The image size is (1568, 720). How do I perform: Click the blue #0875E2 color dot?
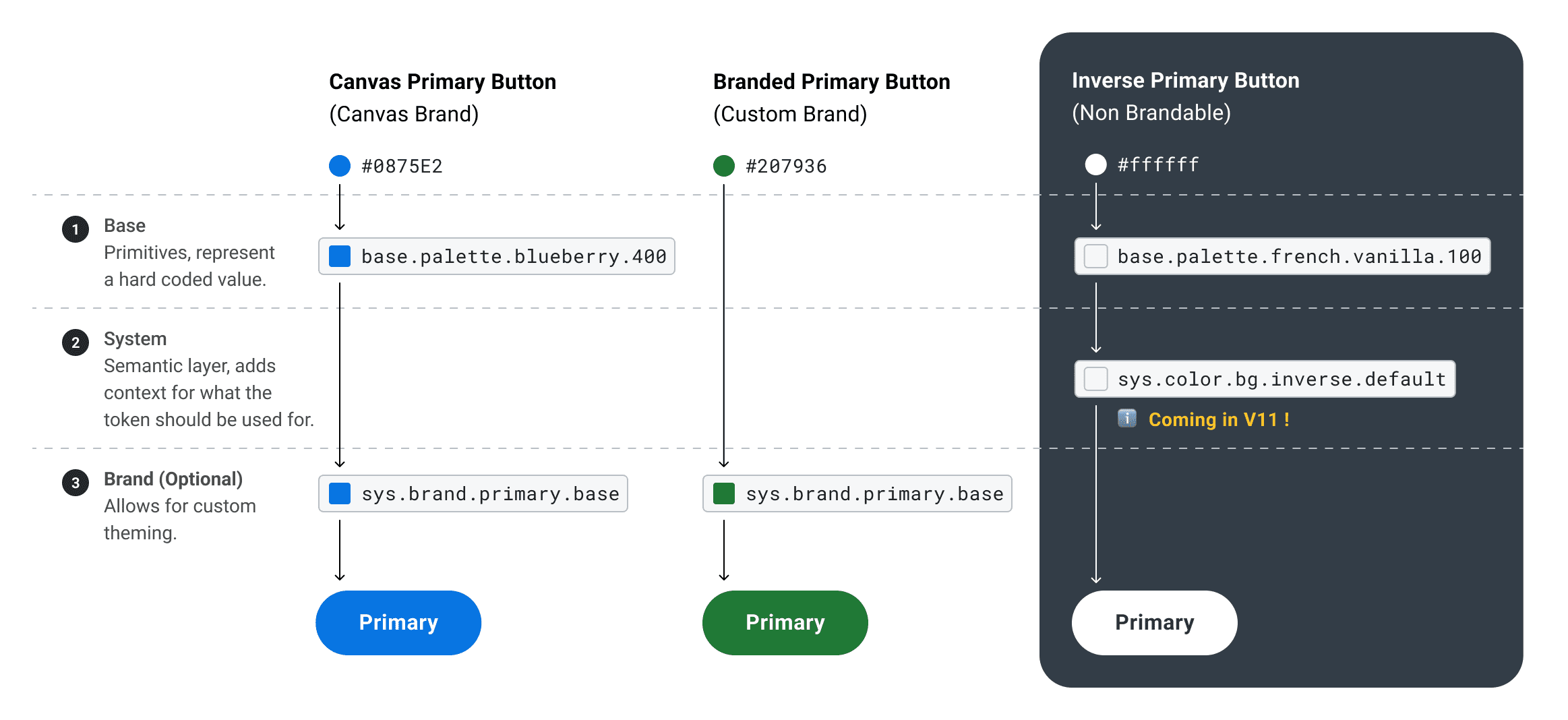pyautogui.click(x=340, y=166)
